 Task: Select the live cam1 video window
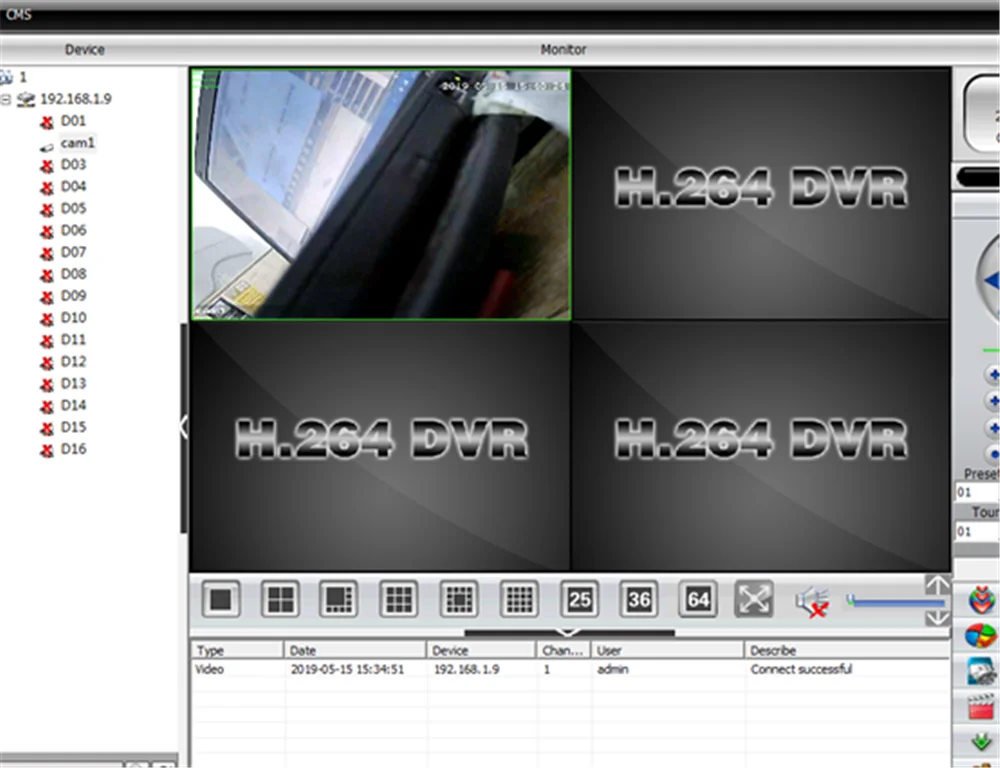(x=381, y=194)
